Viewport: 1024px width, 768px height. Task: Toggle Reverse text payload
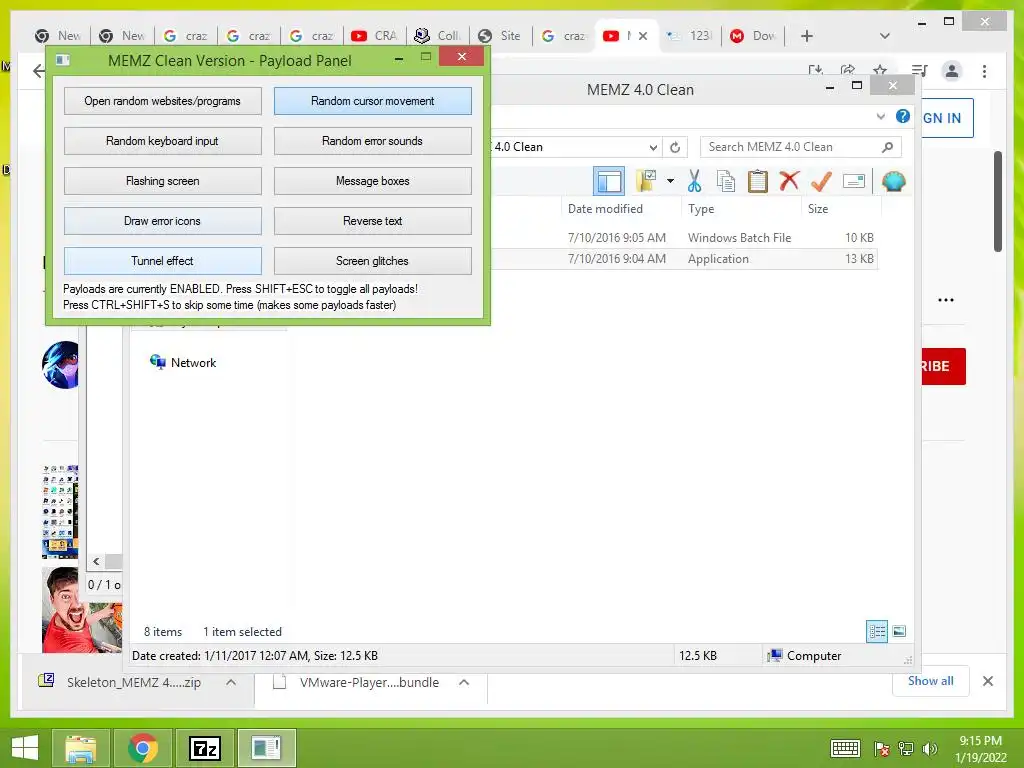pyautogui.click(x=372, y=221)
